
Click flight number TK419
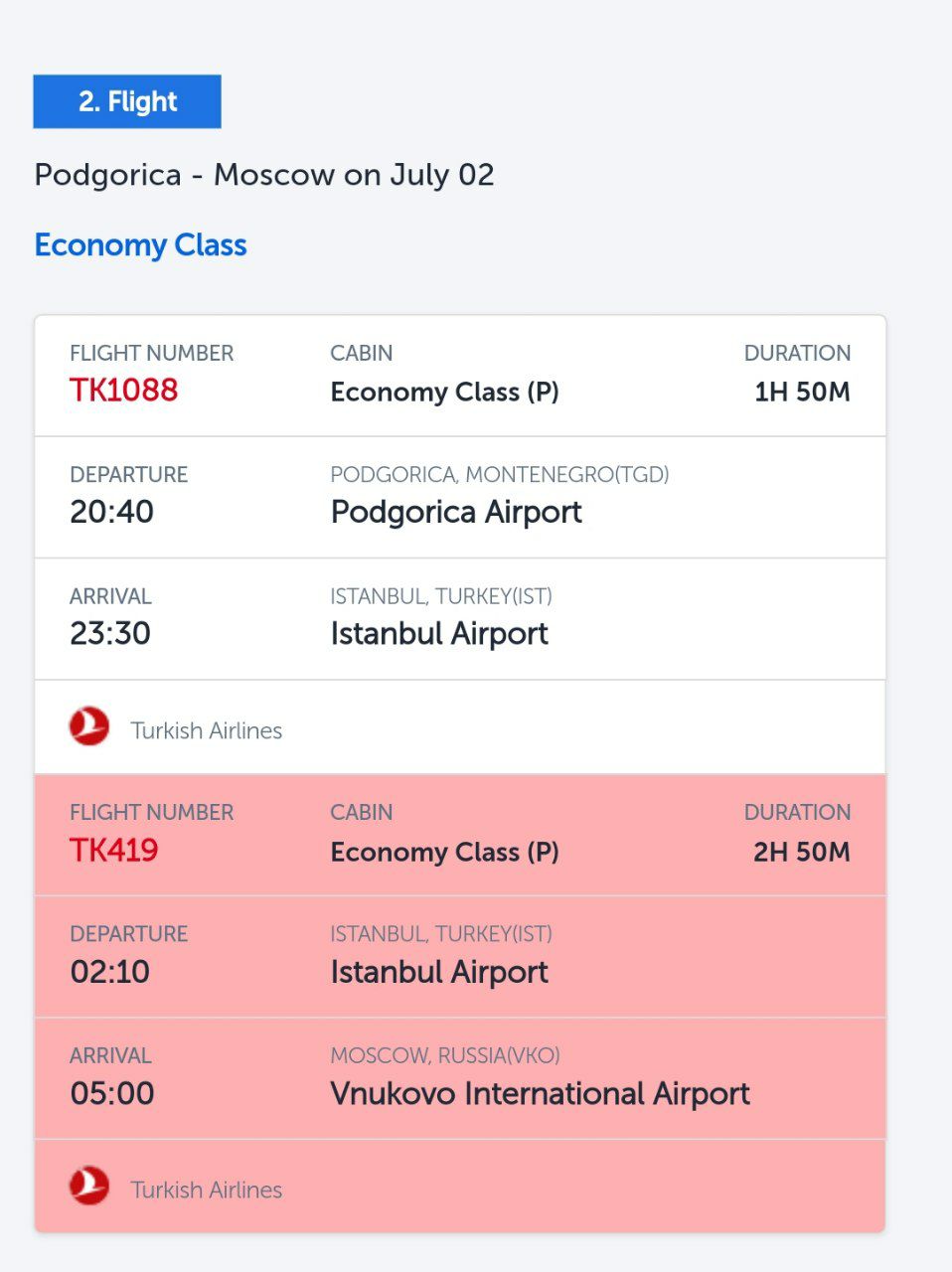pos(114,850)
